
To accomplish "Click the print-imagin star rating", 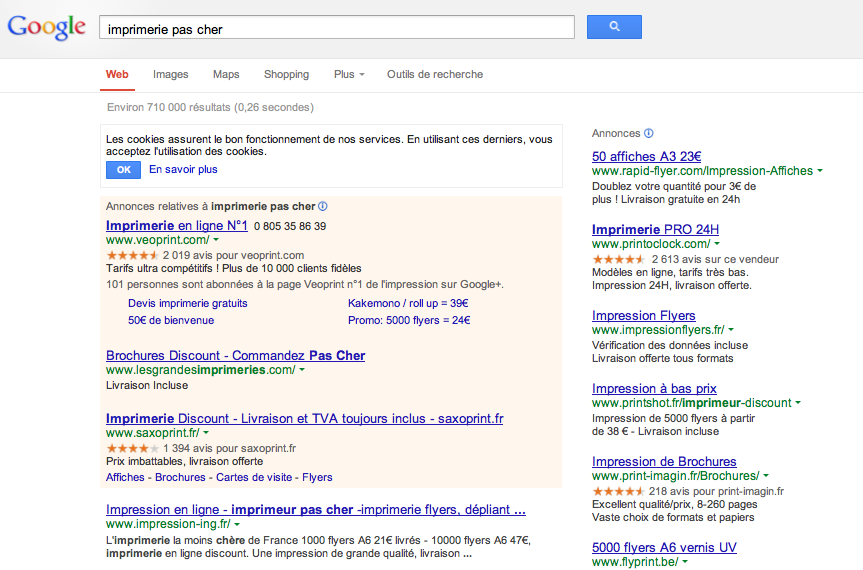I will [x=611, y=491].
